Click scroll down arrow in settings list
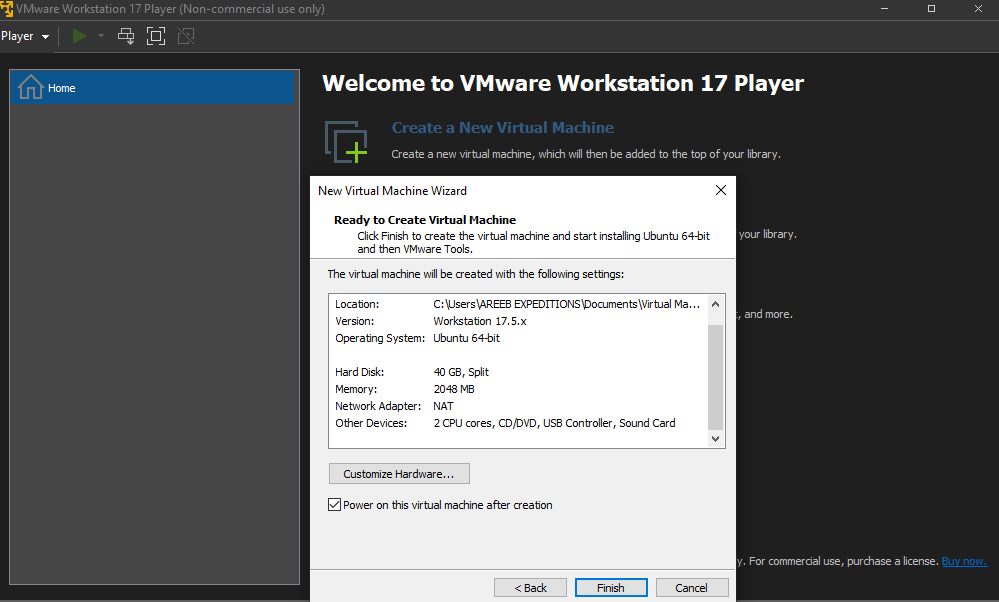 (x=715, y=438)
